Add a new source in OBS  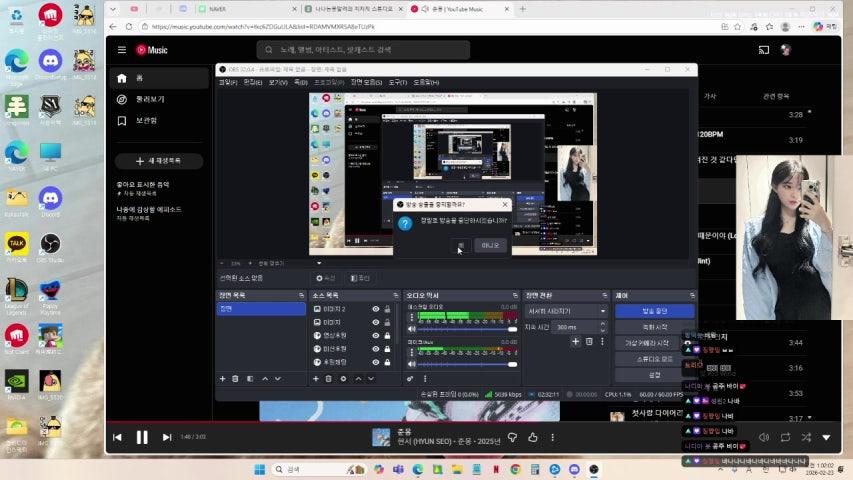pos(317,378)
